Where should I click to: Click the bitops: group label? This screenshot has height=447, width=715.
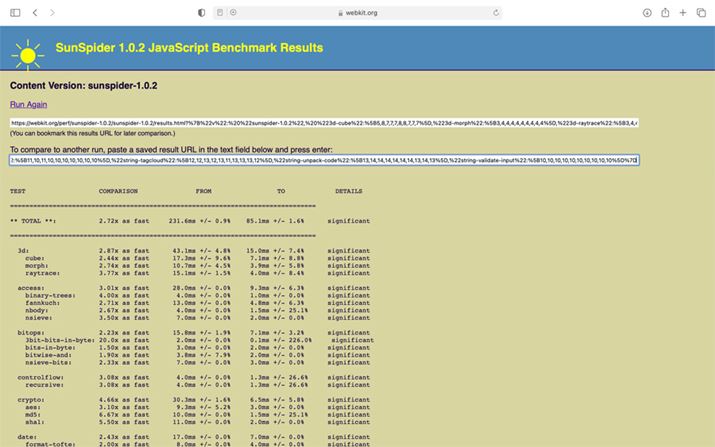click(x=31, y=333)
